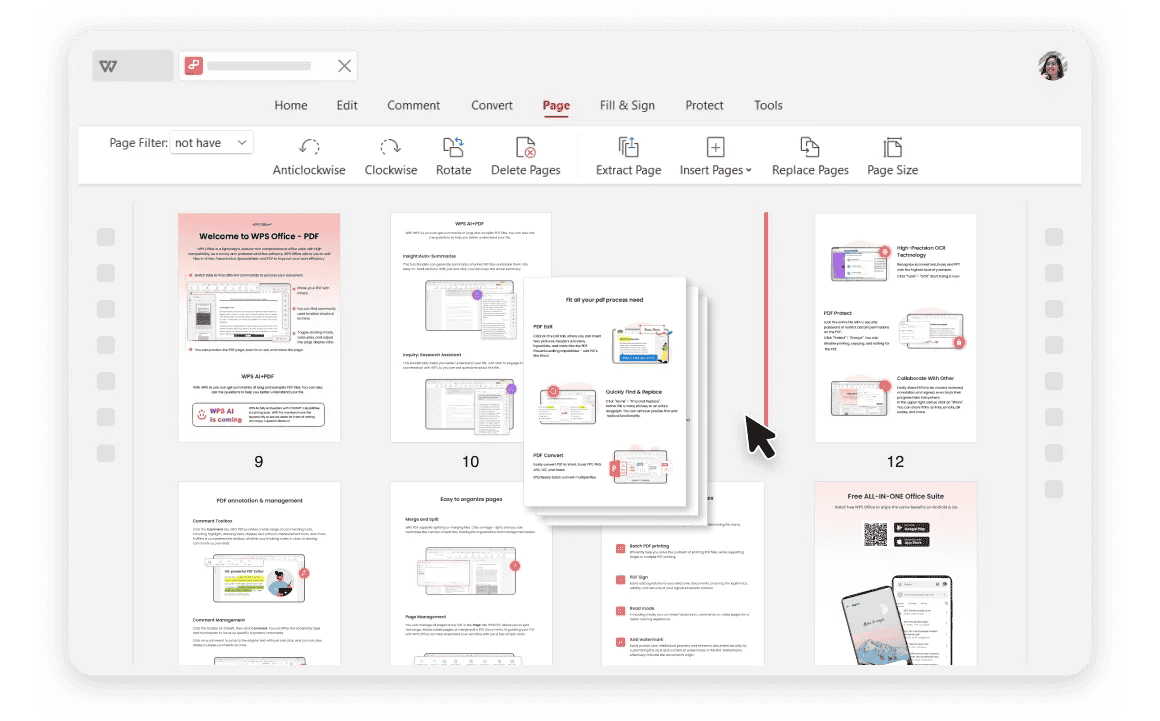Screen dimensions: 1160x721
Task: Open the Comment tab
Action: click(414, 105)
